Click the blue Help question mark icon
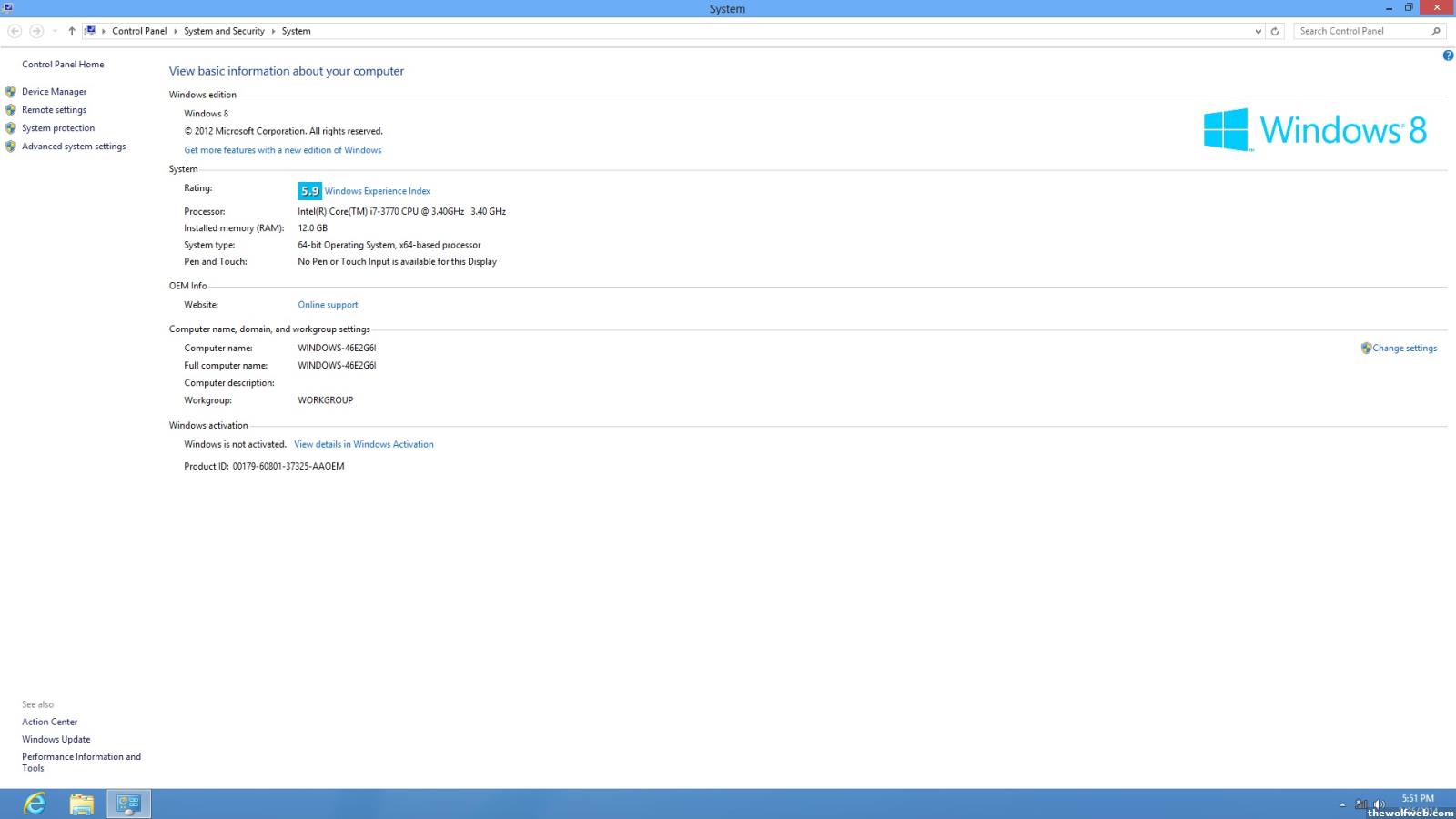 [x=1448, y=56]
